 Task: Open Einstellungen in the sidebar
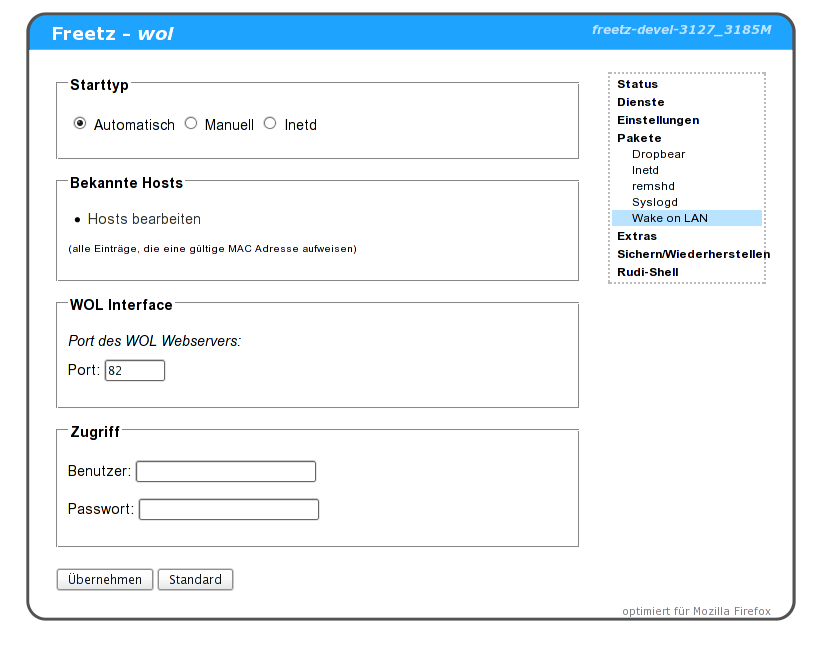(658, 120)
